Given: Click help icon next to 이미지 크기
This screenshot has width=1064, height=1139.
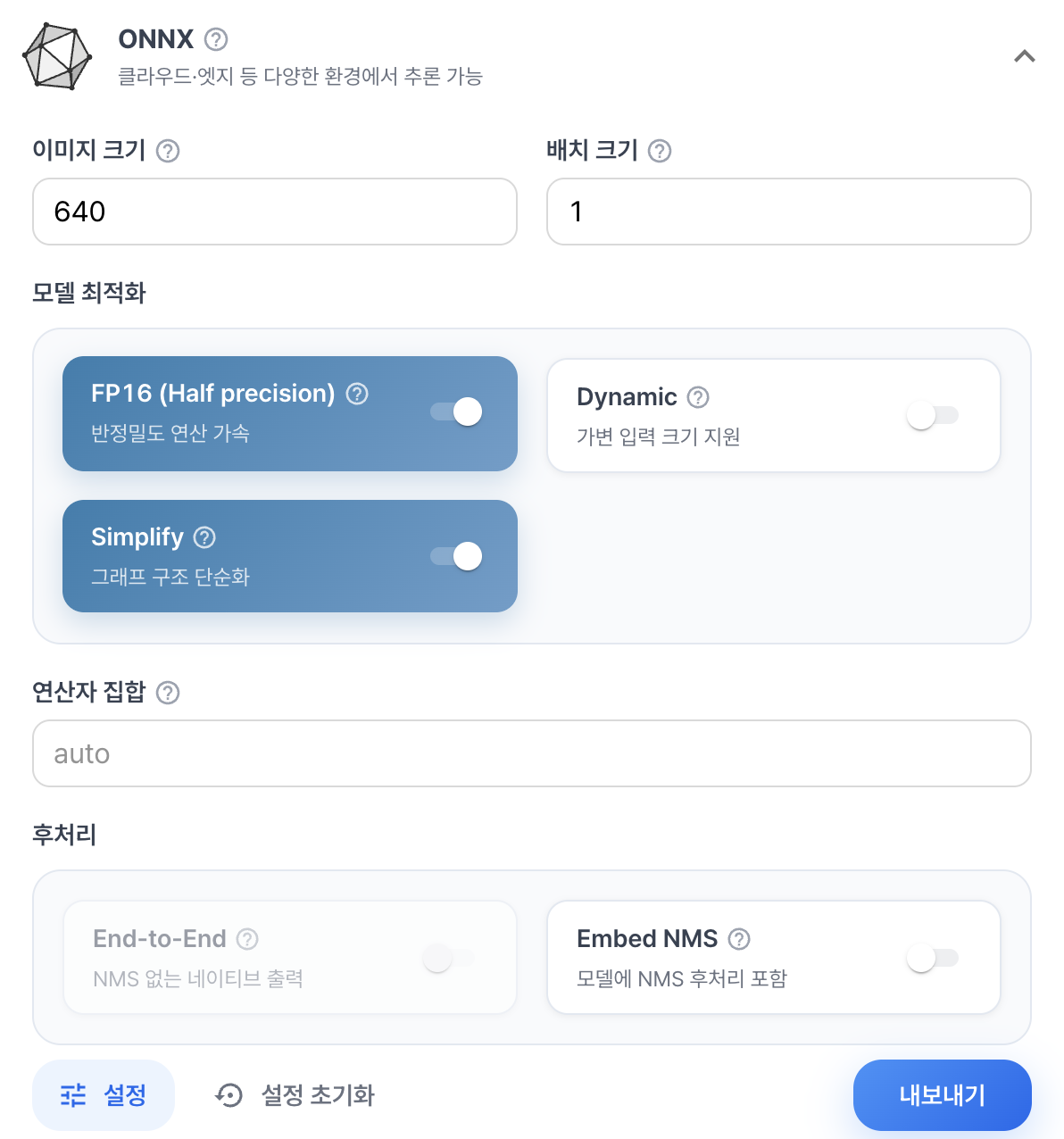Looking at the screenshot, I should (168, 151).
